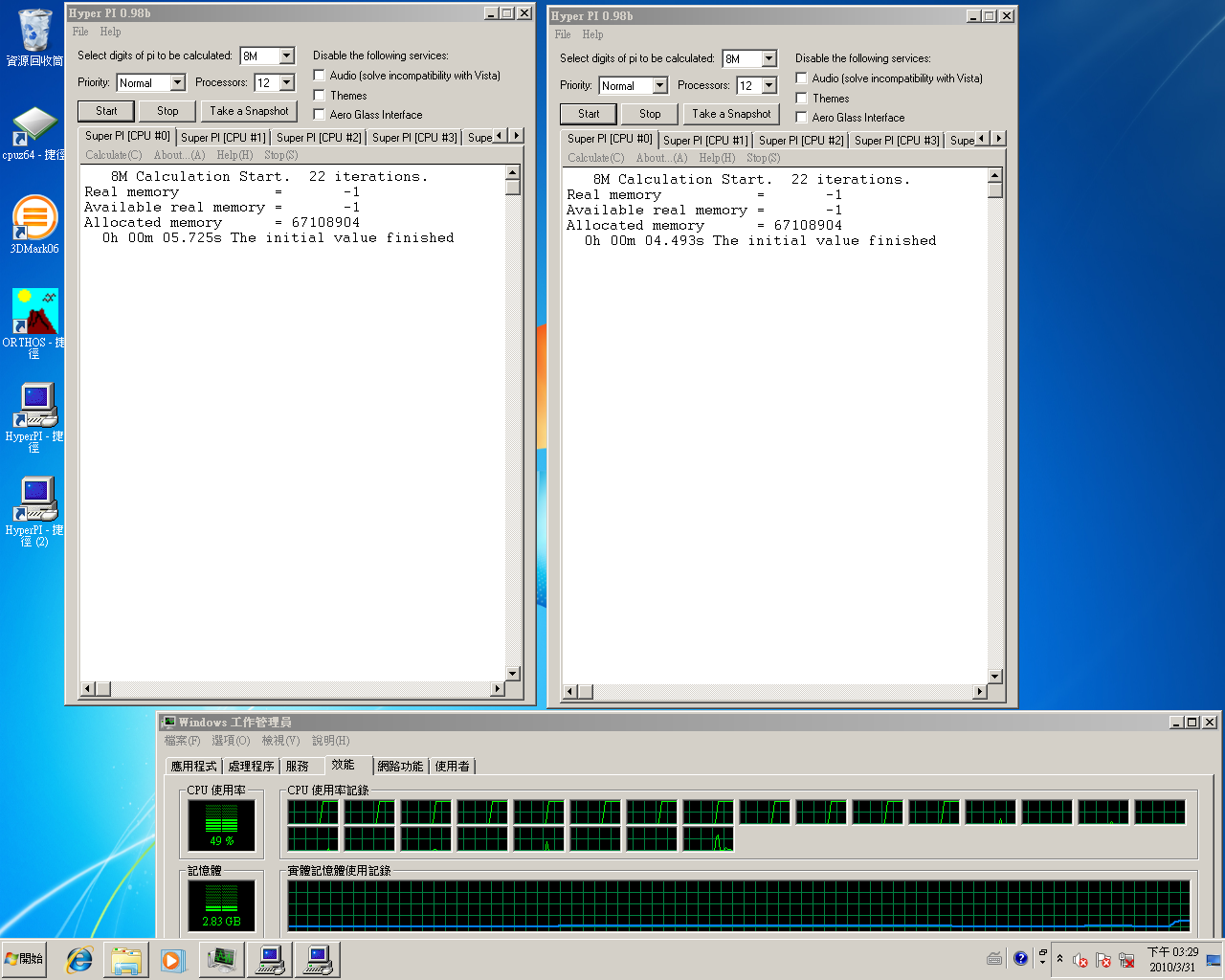Click Take a Snapshot in right Hyper PI
The width and height of the screenshot is (1225, 980).
[731, 114]
